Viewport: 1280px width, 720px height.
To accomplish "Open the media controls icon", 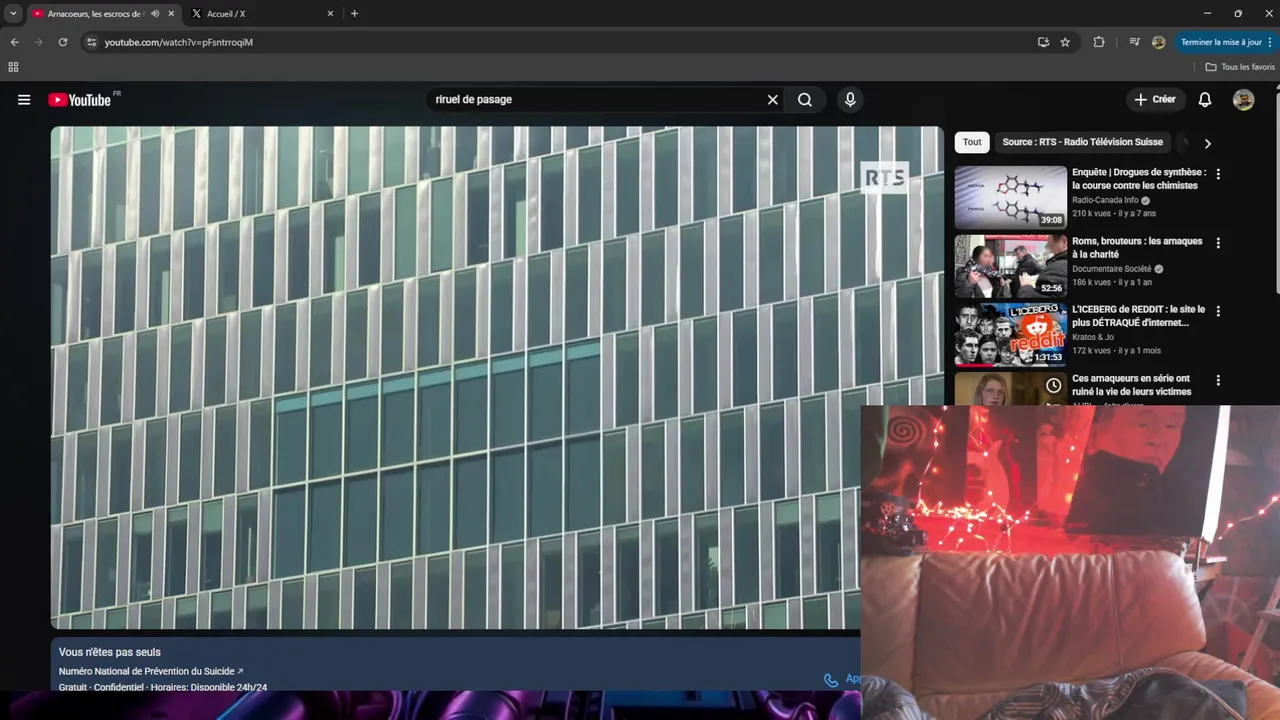I will tap(1134, 42).
